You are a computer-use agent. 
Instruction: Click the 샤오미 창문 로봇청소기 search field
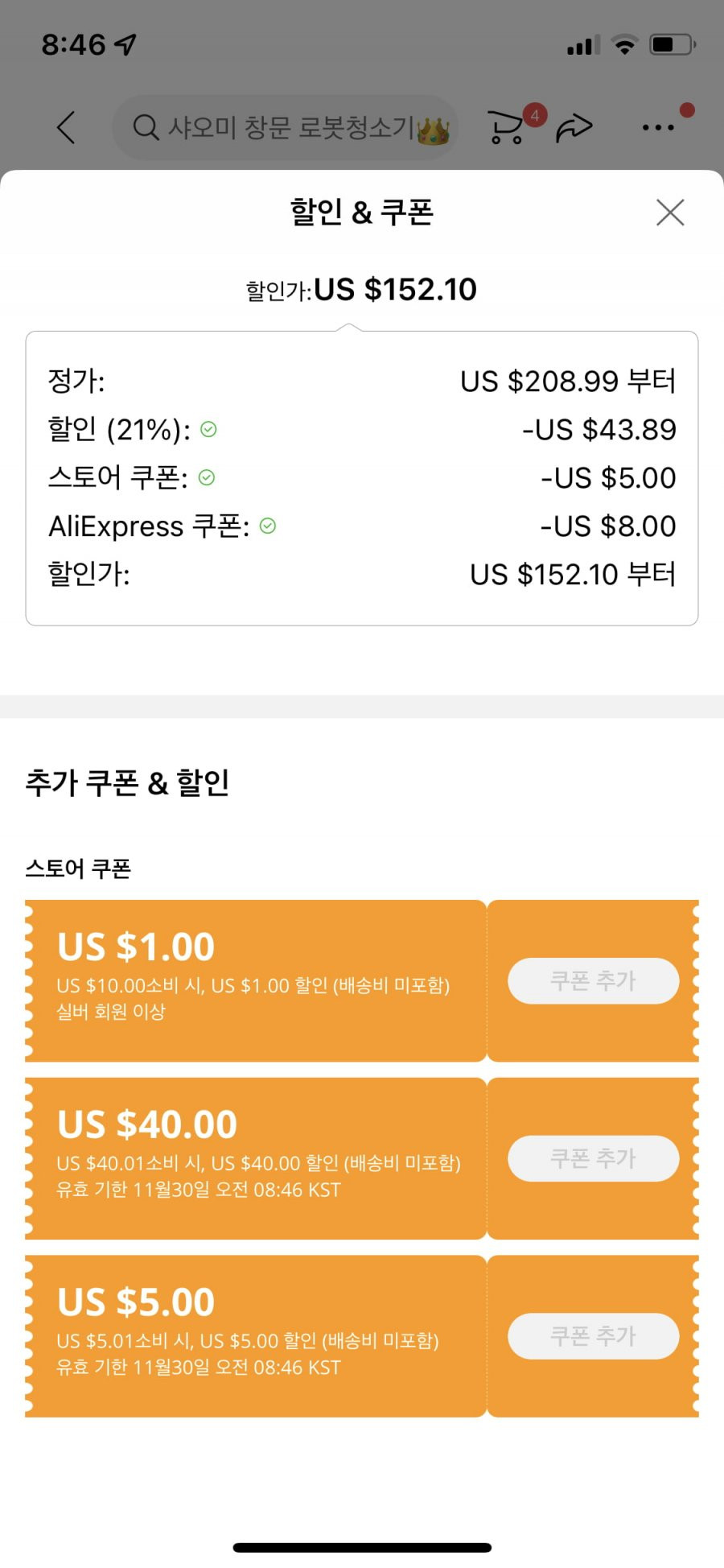pos(286,127)
